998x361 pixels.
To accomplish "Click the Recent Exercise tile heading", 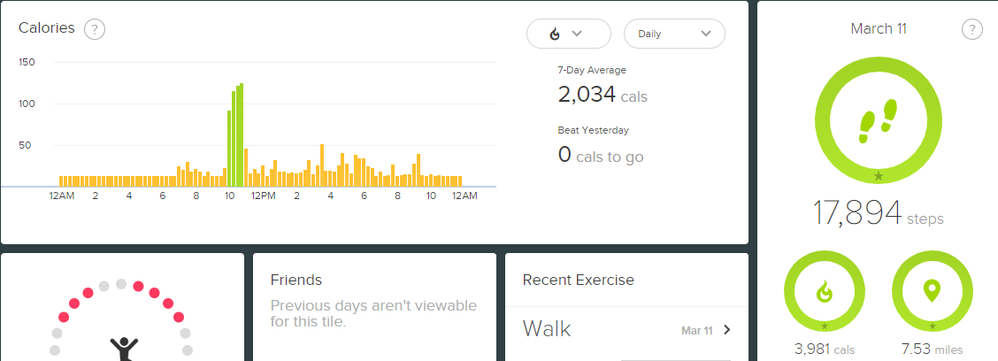I will pos(578,280).
